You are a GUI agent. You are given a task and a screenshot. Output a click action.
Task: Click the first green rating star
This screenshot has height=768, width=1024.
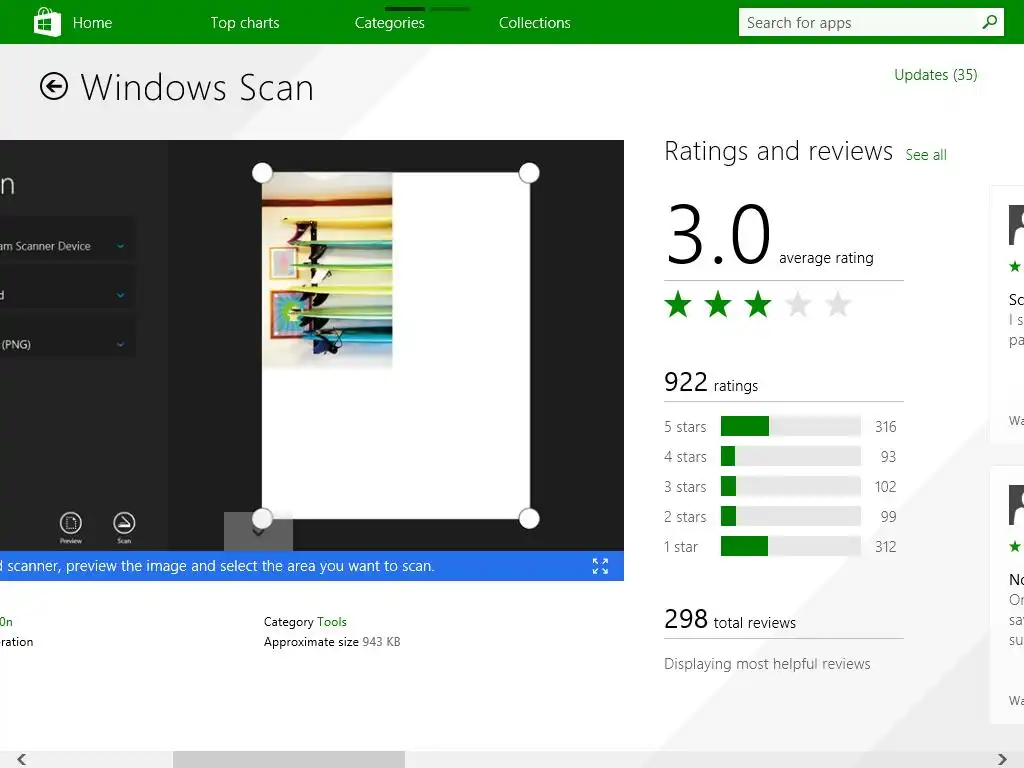pos(678,304)
